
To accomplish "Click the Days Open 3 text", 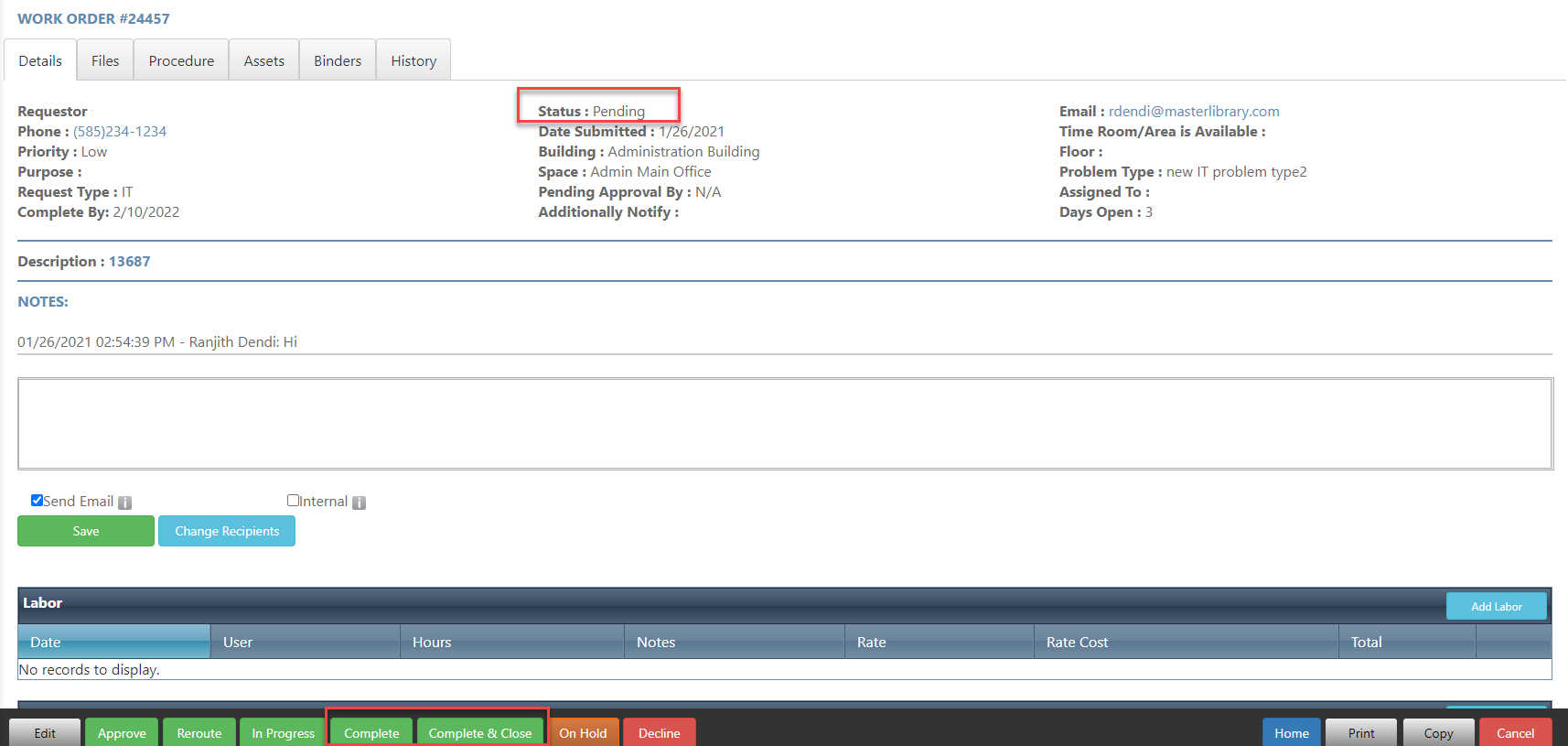I will 1106,212.
